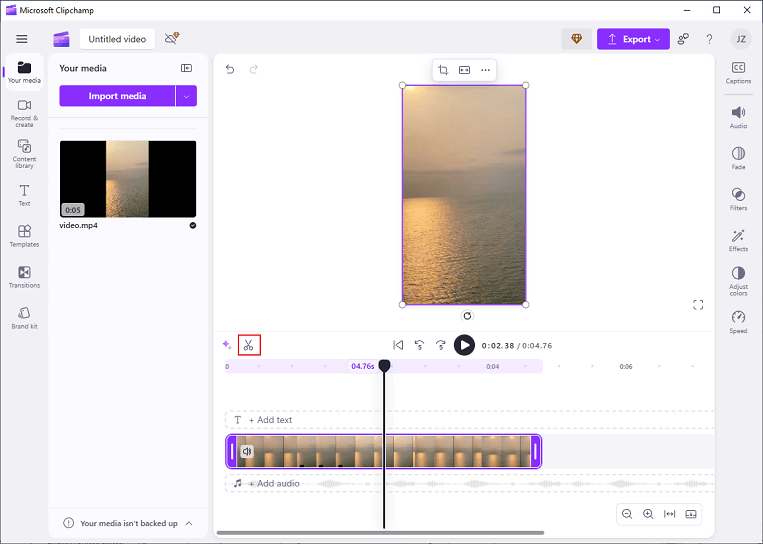This screenshot has width=763, height=544.
Task: Click the rotate handle below the preview
Action: click(x=467, y=316)
